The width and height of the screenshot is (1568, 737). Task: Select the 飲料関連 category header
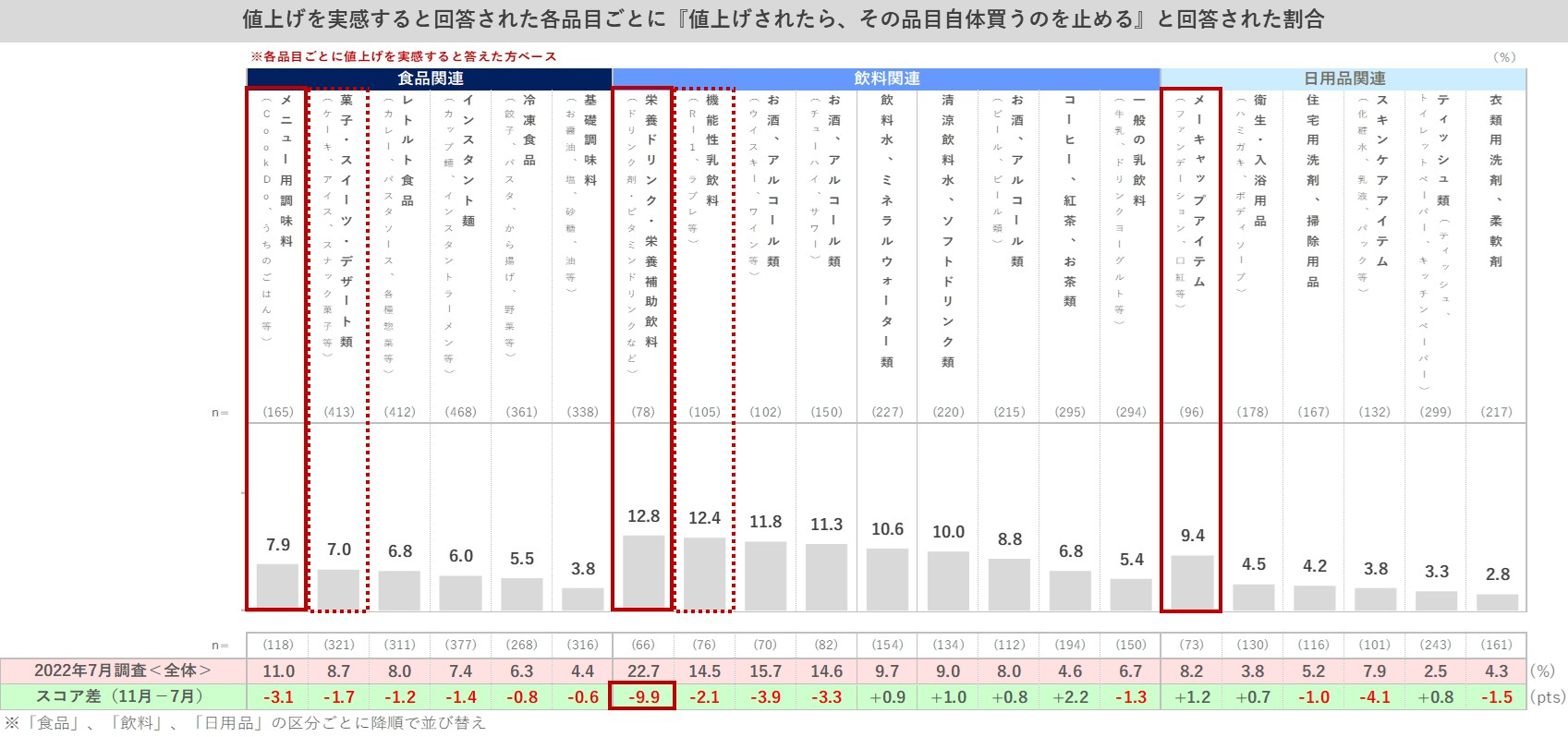[x=886, y=79]
